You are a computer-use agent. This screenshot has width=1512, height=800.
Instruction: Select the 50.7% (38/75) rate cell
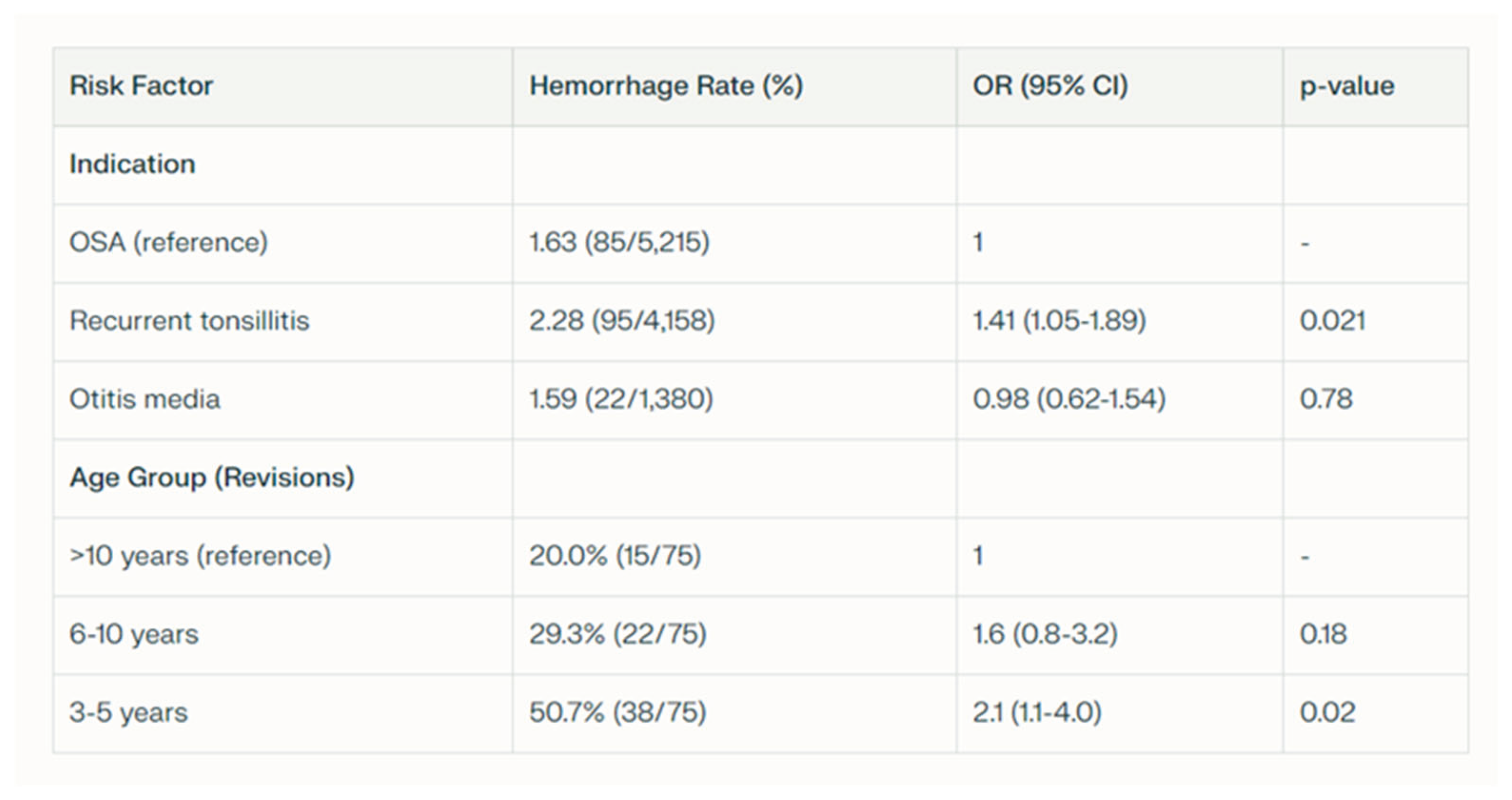point(617,713)
